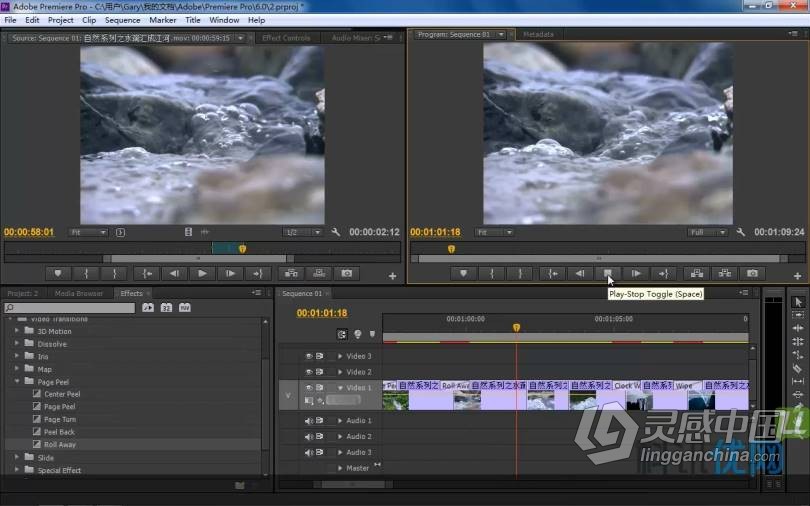Click Play in the Source monitor

pos(202,274)
